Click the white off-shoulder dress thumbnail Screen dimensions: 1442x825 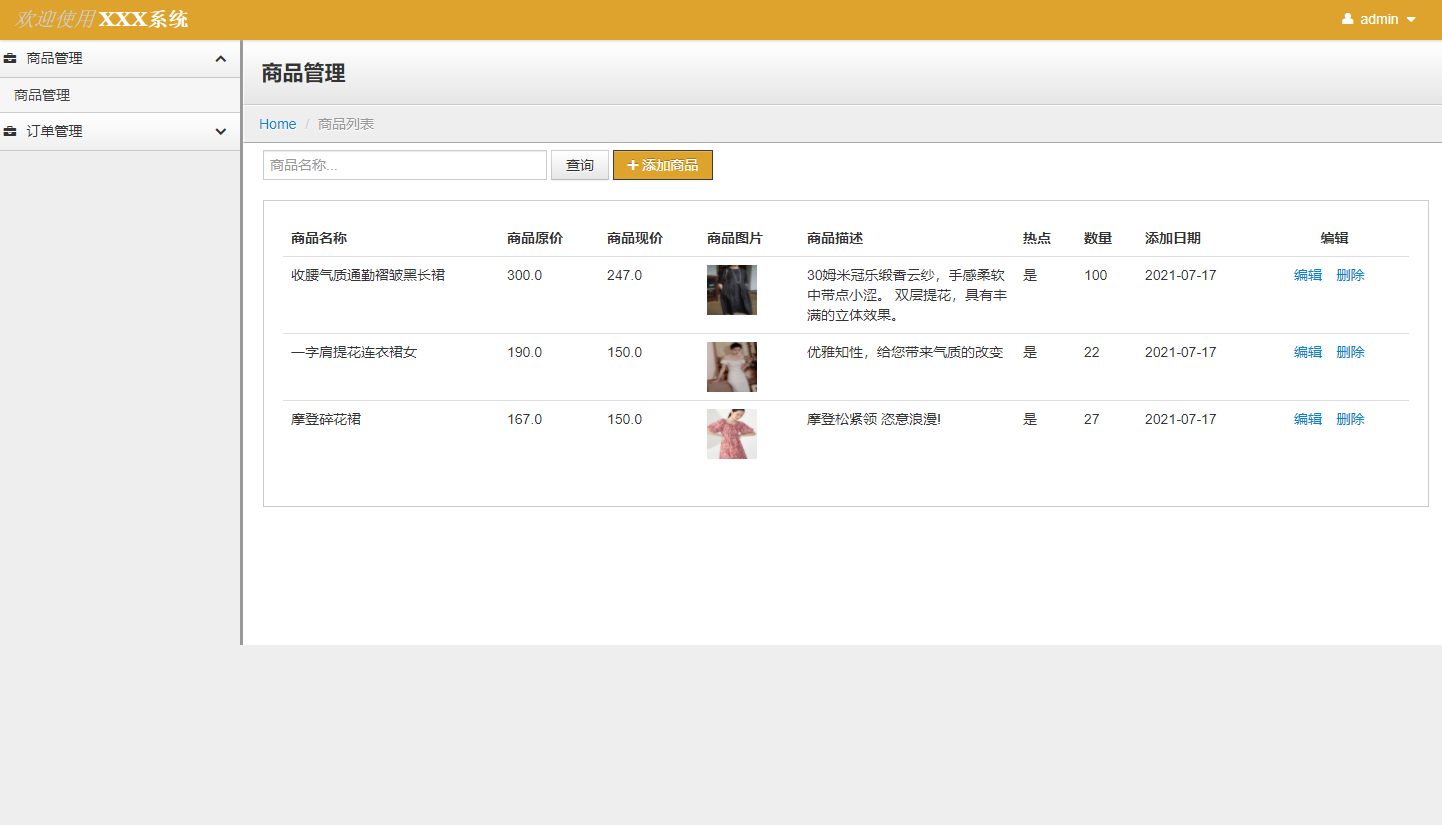pos(731,367)
